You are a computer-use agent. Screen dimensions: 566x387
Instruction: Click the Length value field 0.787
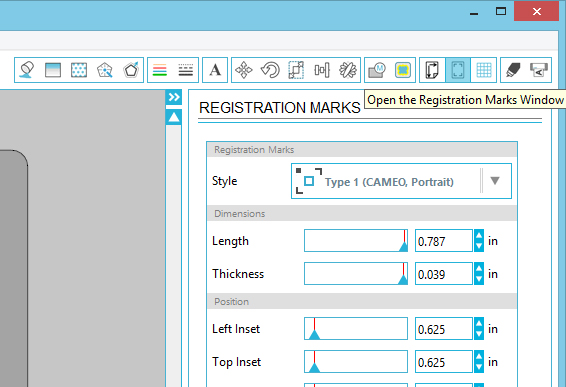pyautogui.click(x=444, y=240)
